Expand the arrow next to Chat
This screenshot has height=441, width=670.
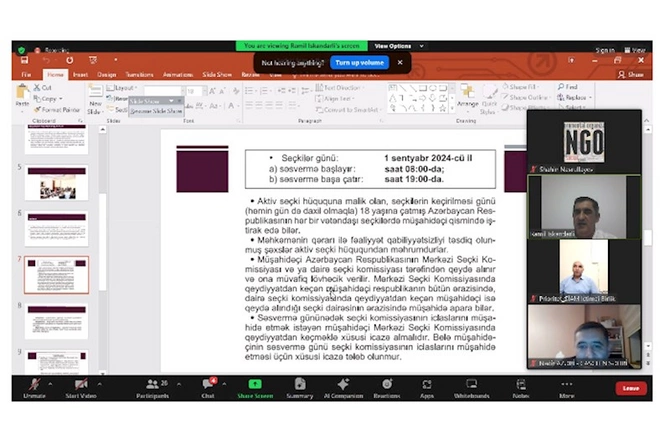[224, 384]
